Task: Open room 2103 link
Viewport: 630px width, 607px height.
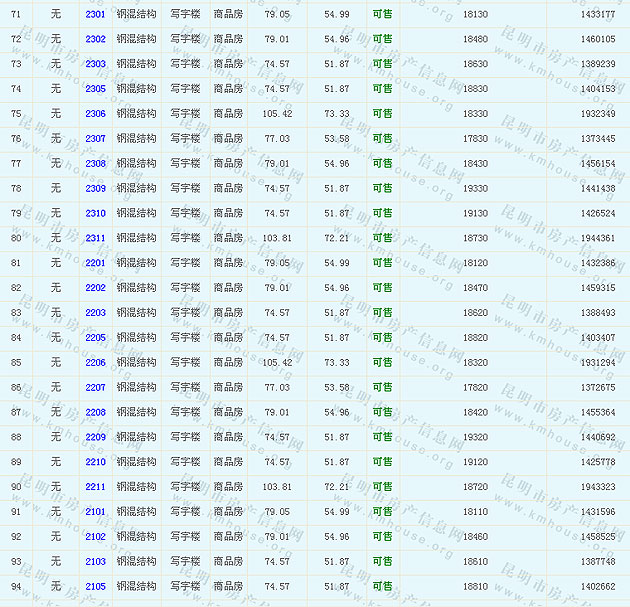Action: [95, 561]
